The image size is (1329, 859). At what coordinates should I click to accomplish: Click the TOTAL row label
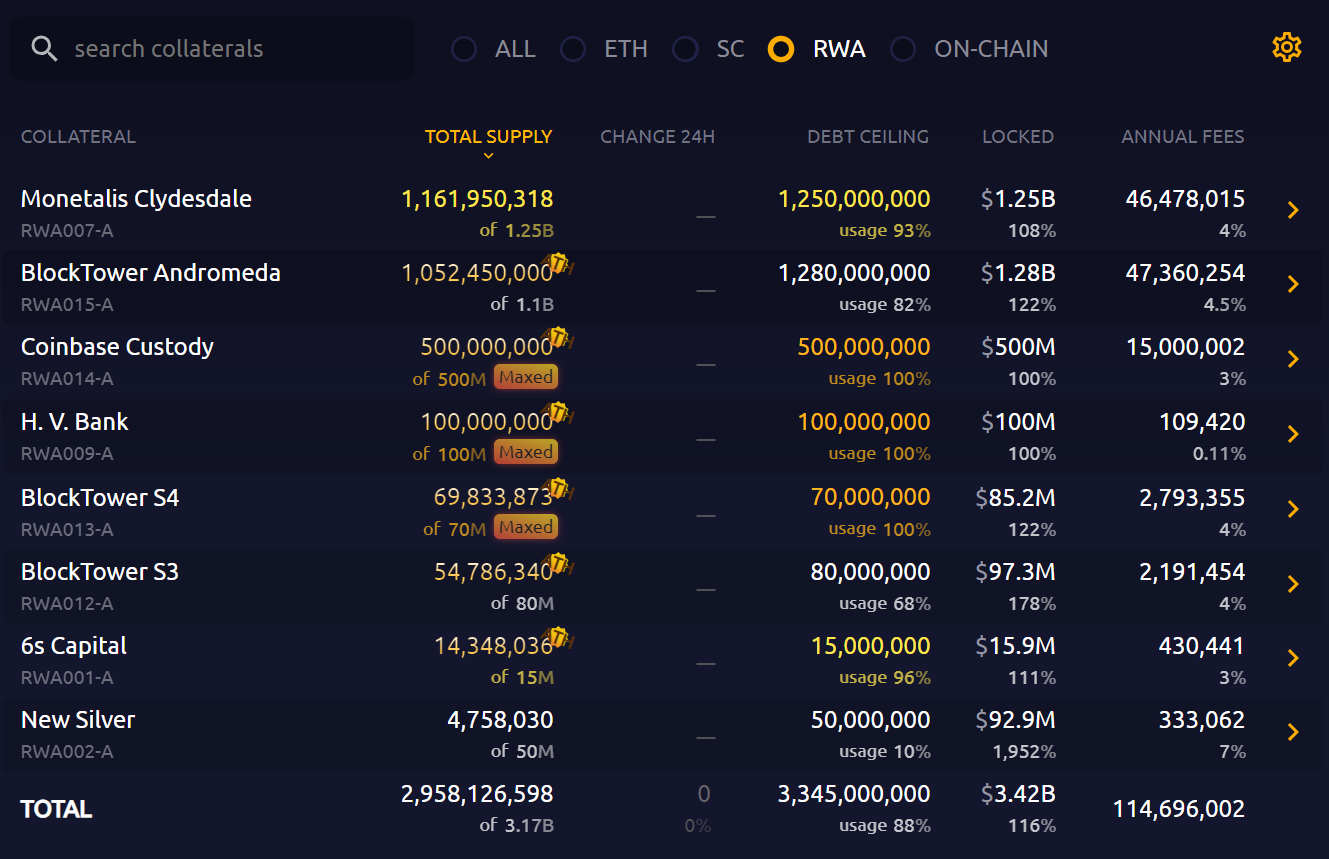(x=56, y=809)
